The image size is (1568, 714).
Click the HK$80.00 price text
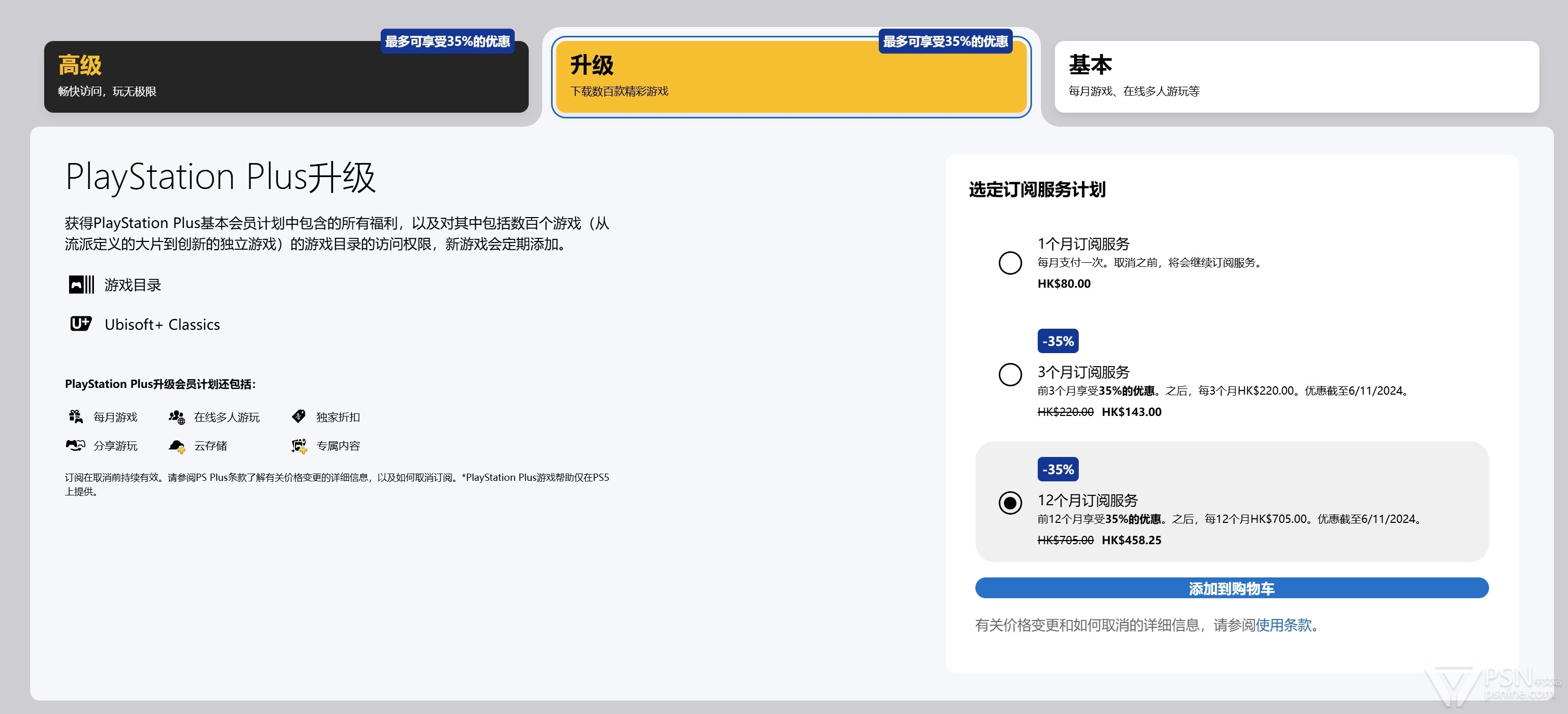[x=1064, y=284]
